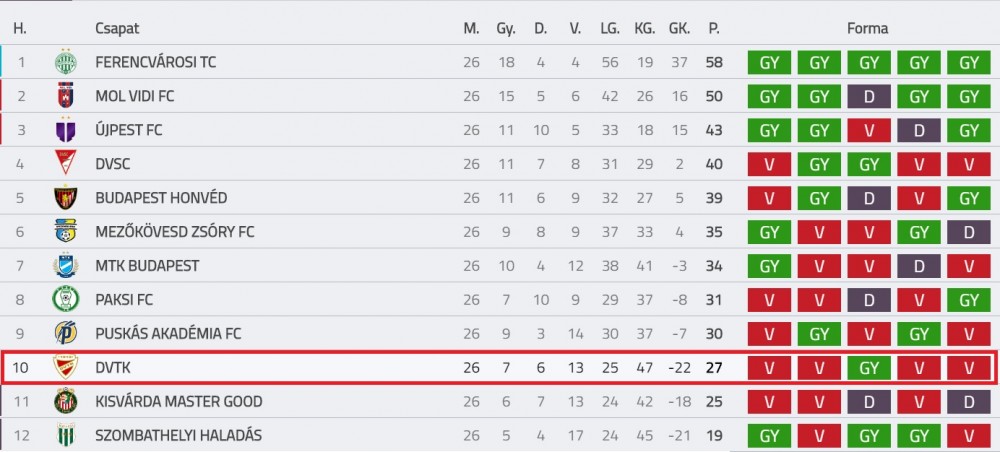Click the Puskás Akadémia FC crest

pos(65,333)
